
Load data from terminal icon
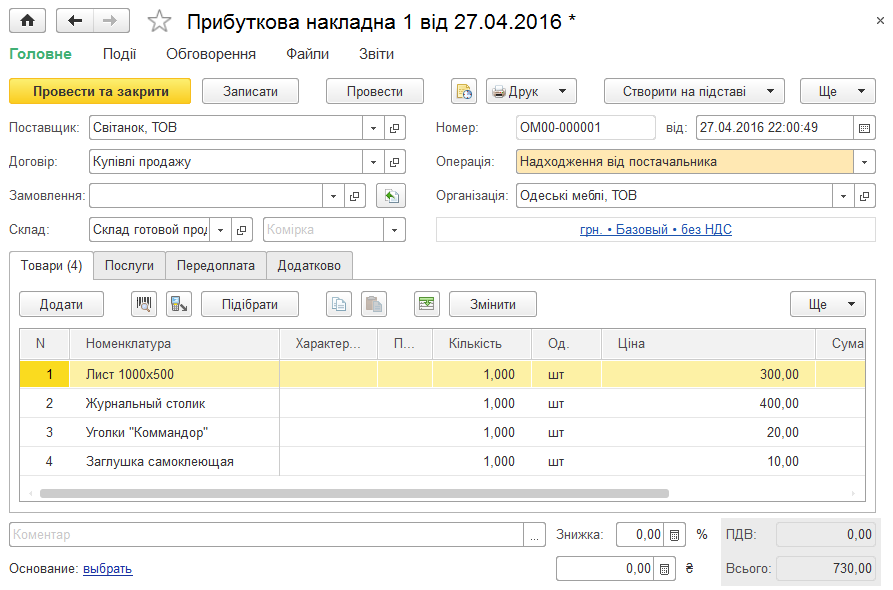[179, 304]
